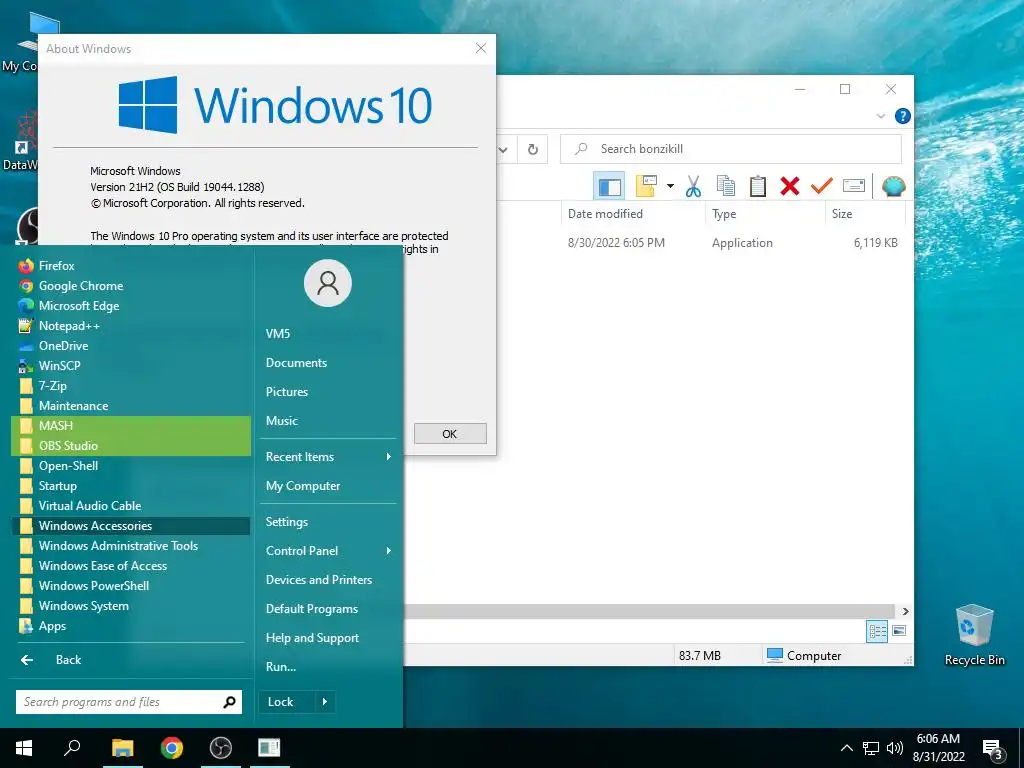Refresh the Explorer folder view
The height and width of the screenshot is (768, 1024).
tap(533, 150)
